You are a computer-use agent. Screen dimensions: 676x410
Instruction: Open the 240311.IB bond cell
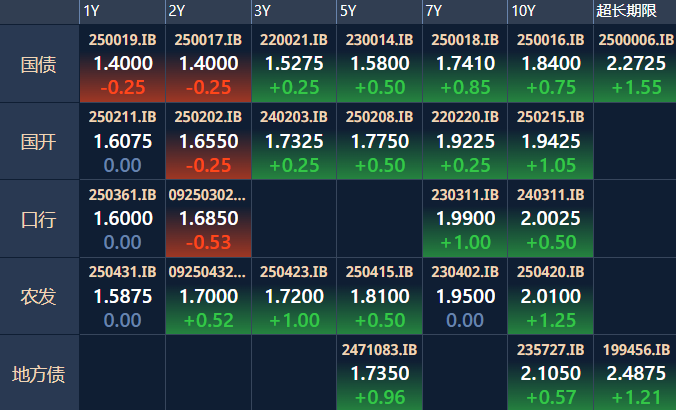click(x=550, y=219)
